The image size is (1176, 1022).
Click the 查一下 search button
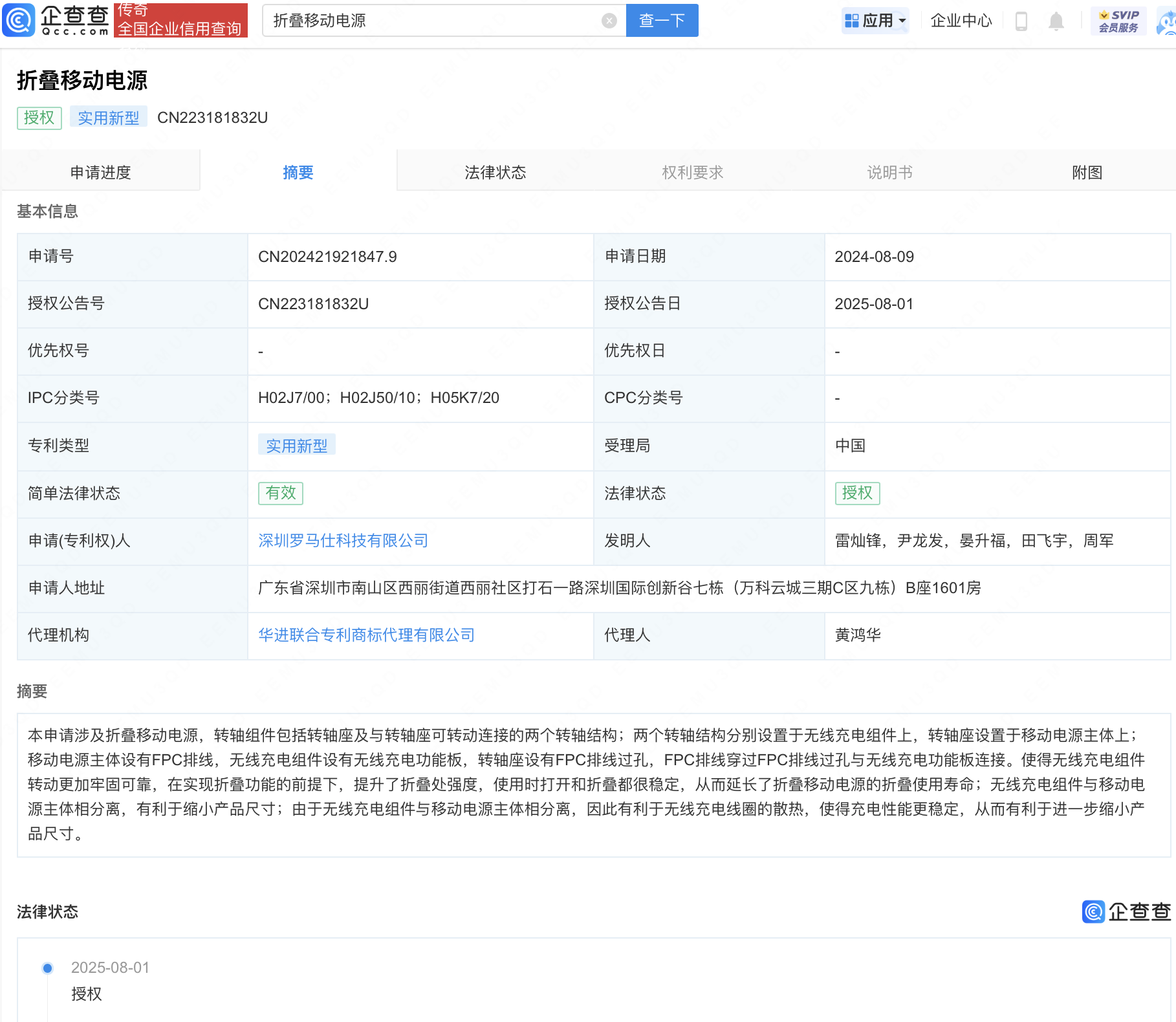click(x=662, y=21)
